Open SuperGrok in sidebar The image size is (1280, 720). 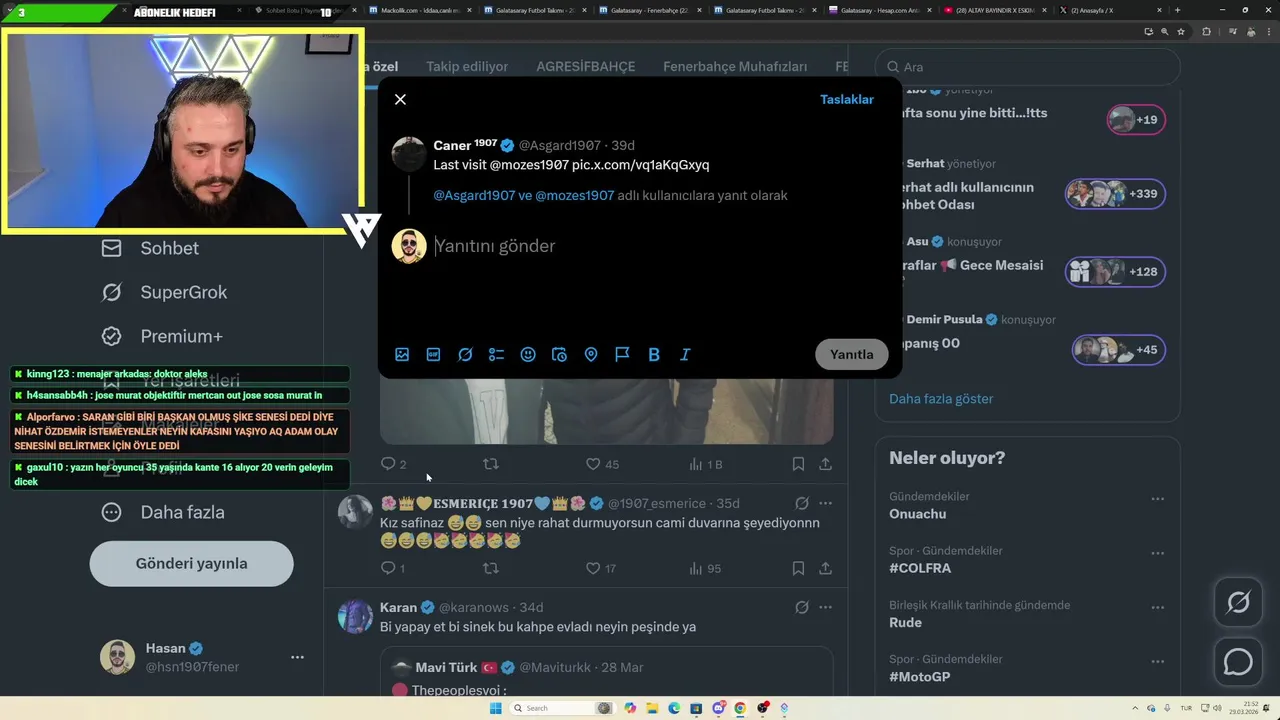click(164, 292)
